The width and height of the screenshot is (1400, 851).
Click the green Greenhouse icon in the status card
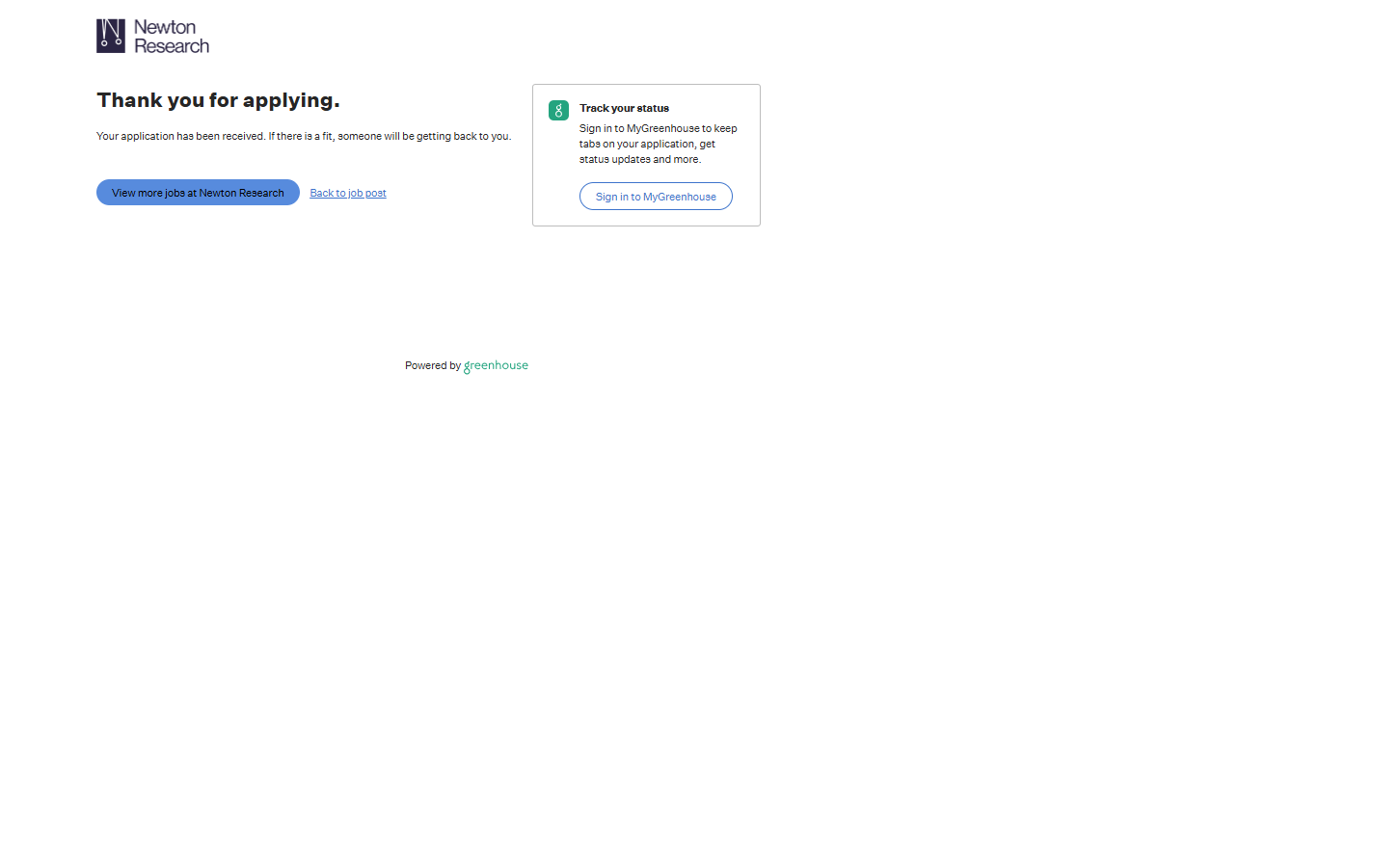coord(558,111)
